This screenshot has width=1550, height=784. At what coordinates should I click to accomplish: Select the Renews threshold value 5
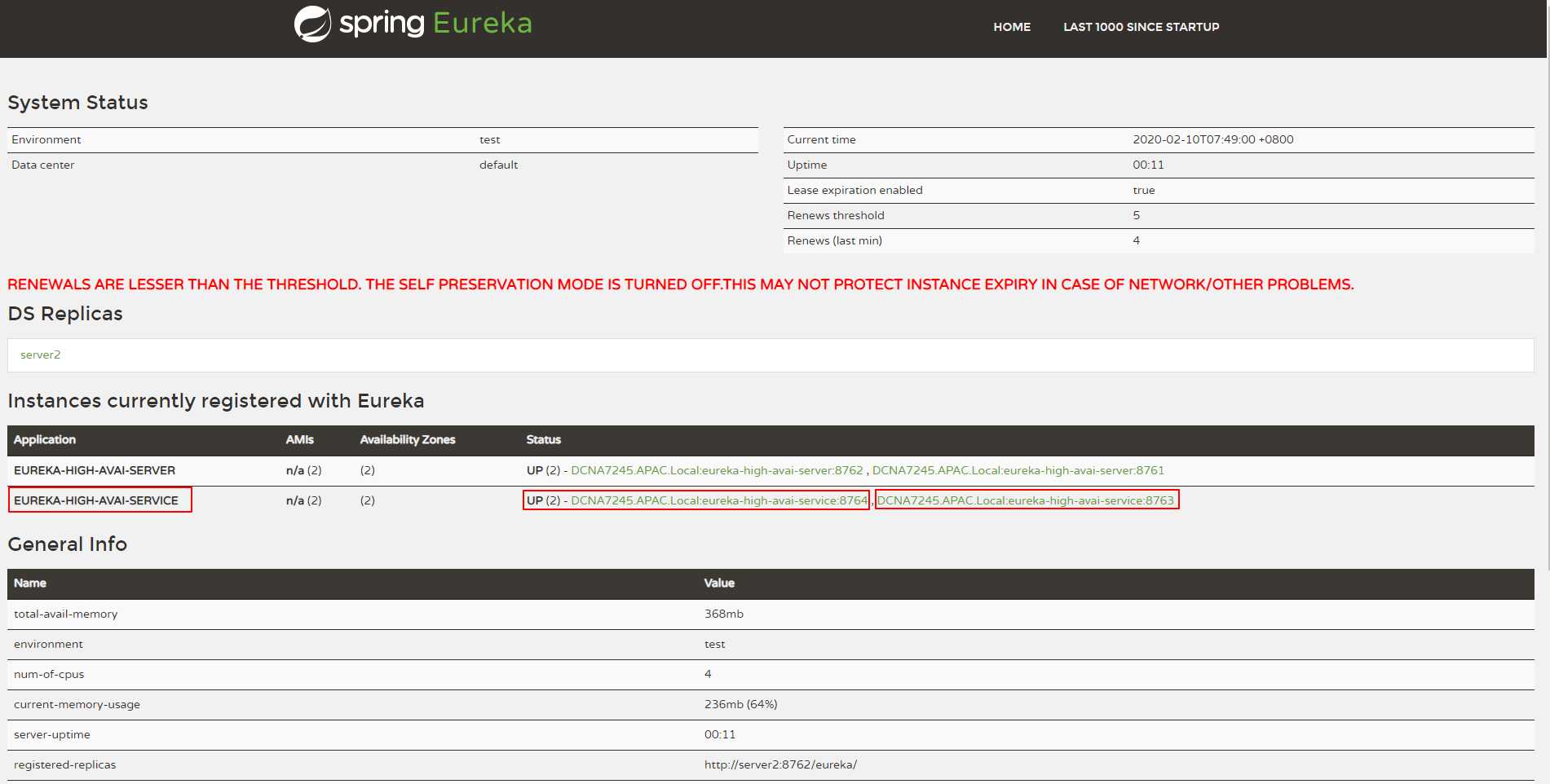[1137, 215]
